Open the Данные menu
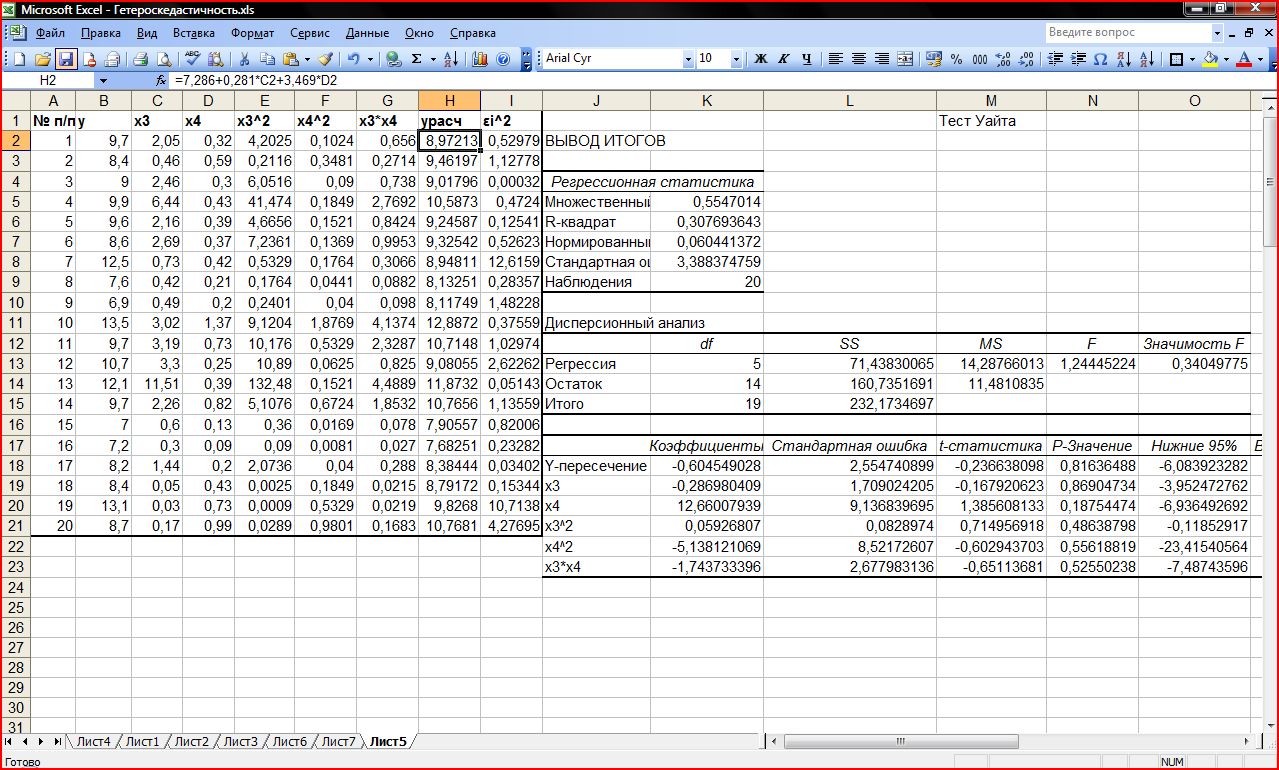 point(367,33)
